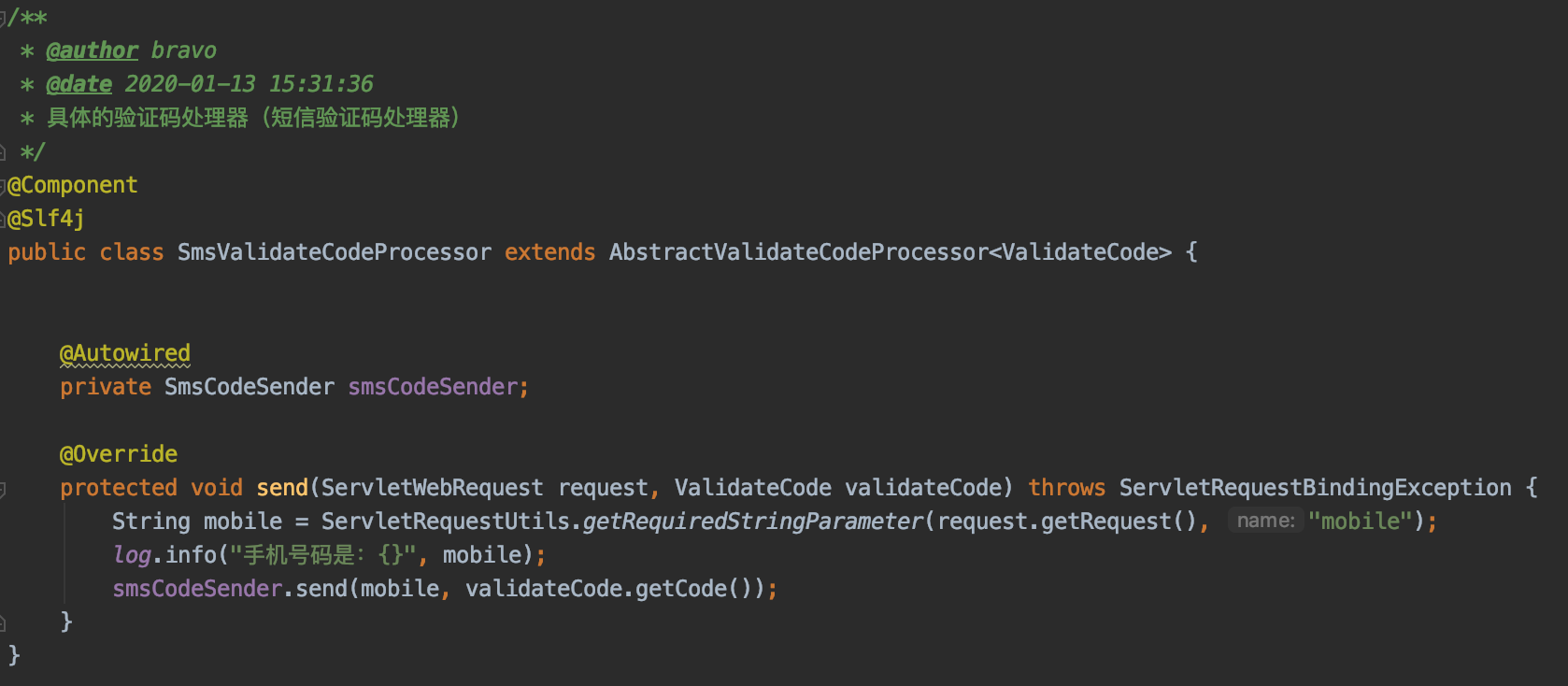
Task: Click the @Slf4j annotation
Action: pos(46,219)
